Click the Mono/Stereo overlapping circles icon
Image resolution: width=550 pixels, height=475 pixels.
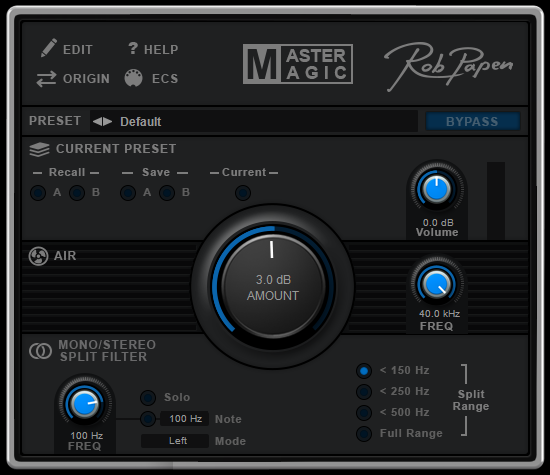click(x=40, y=351)
